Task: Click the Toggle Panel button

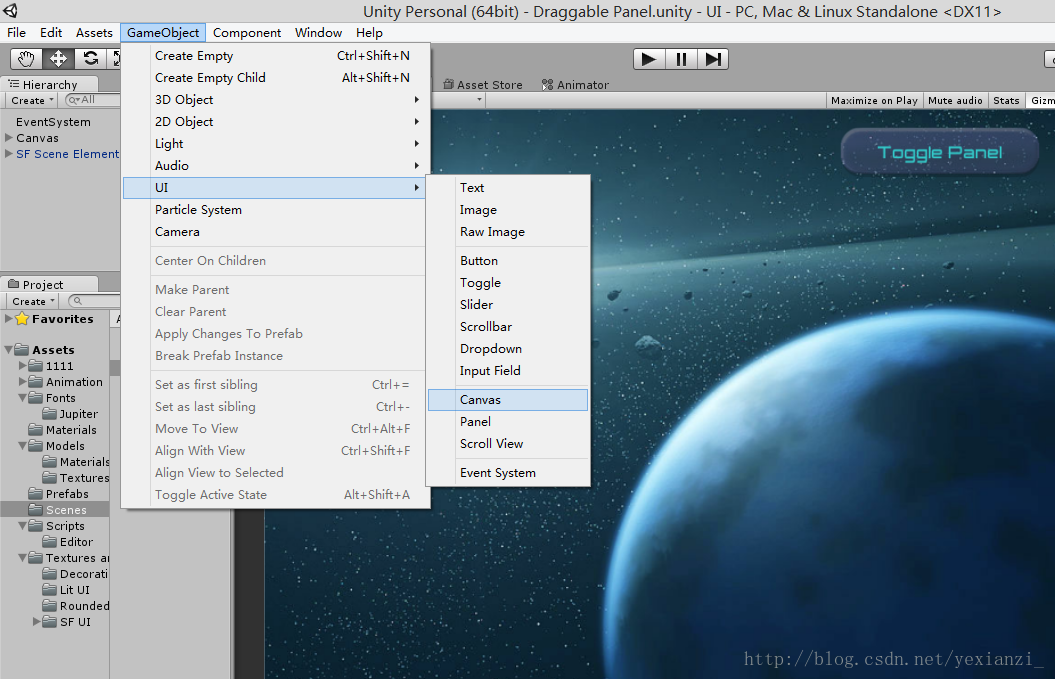Action: (x=940, y=152)
